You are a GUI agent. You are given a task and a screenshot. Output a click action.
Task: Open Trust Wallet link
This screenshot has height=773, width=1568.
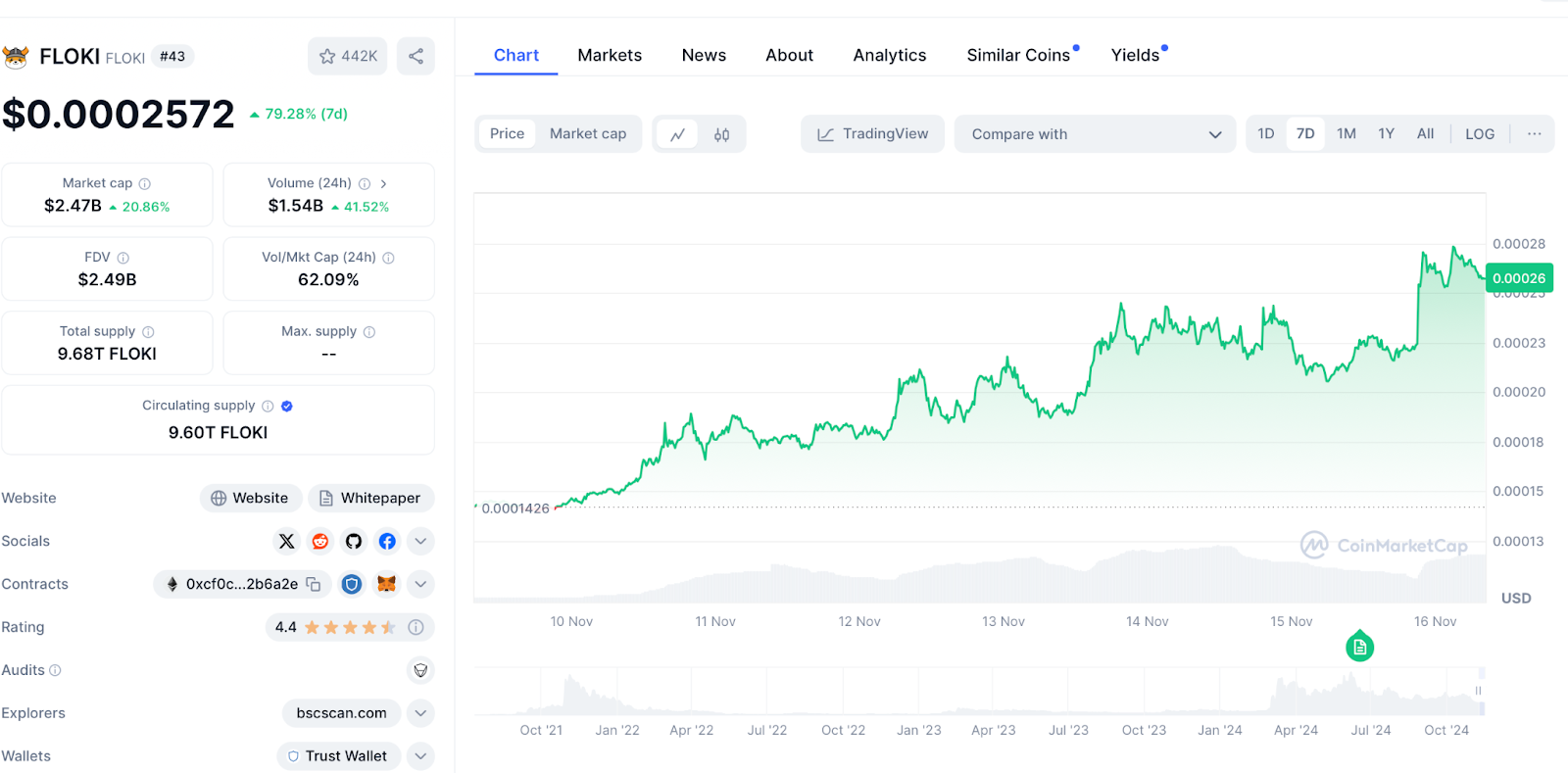(338, 756)
